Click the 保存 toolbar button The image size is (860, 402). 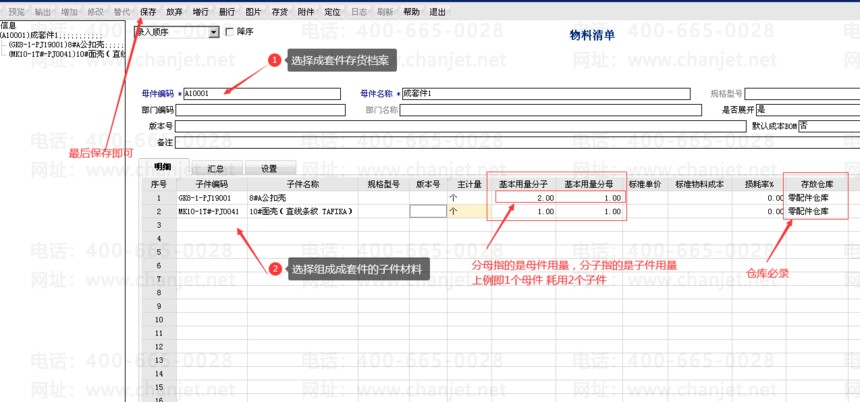click(x=148, y=12)
